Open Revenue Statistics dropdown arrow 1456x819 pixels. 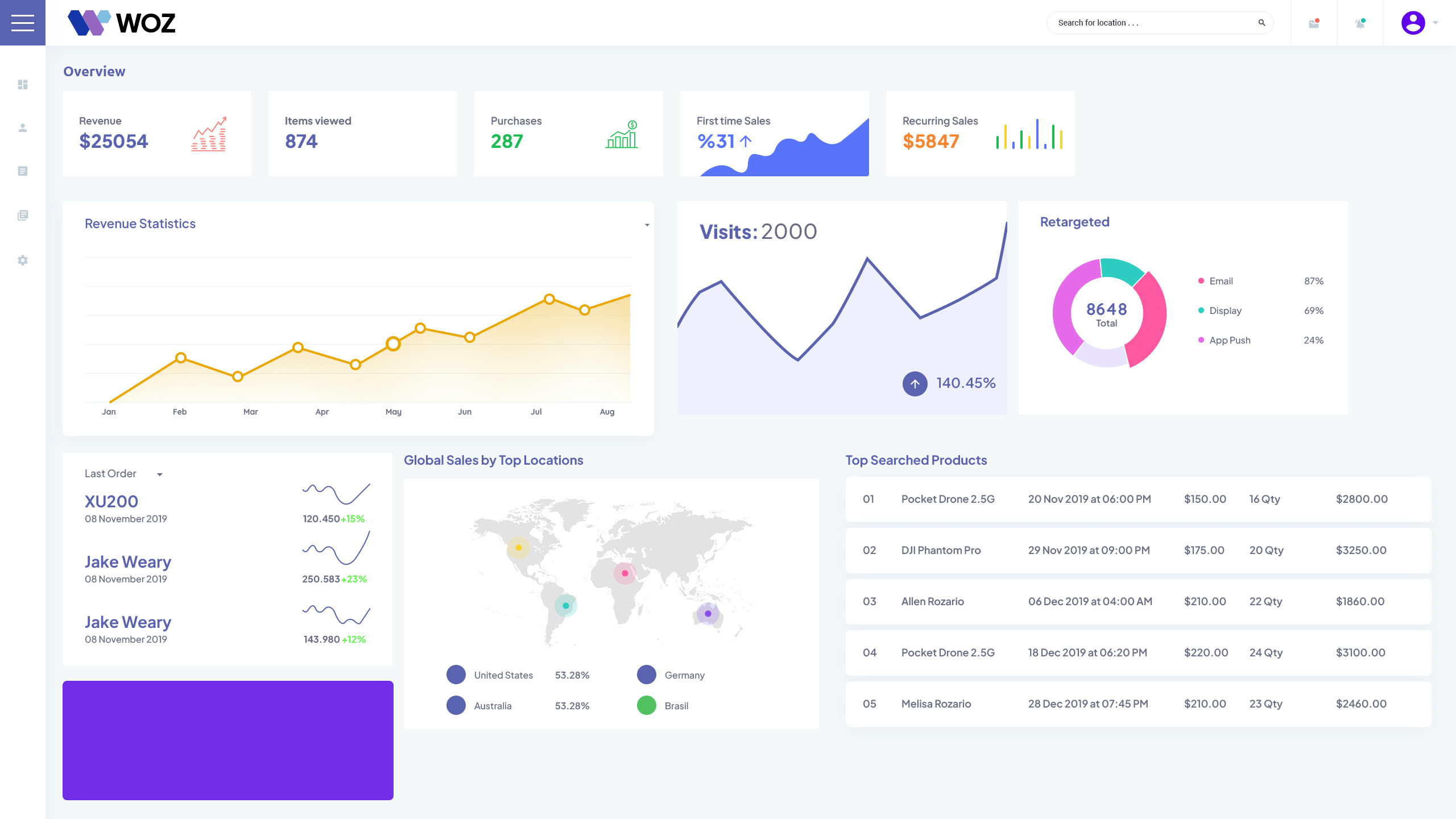[x=647, y=225]
